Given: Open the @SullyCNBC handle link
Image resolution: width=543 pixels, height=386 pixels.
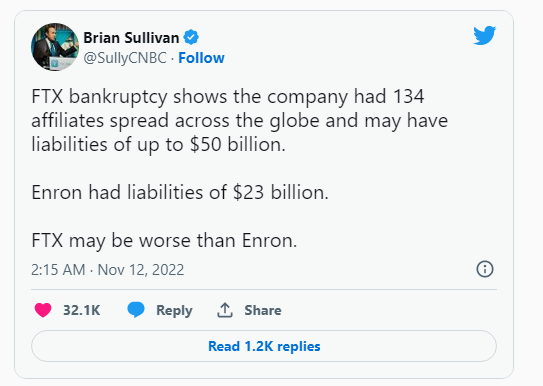Looking at the screenshot, I should tap(125, 58).
